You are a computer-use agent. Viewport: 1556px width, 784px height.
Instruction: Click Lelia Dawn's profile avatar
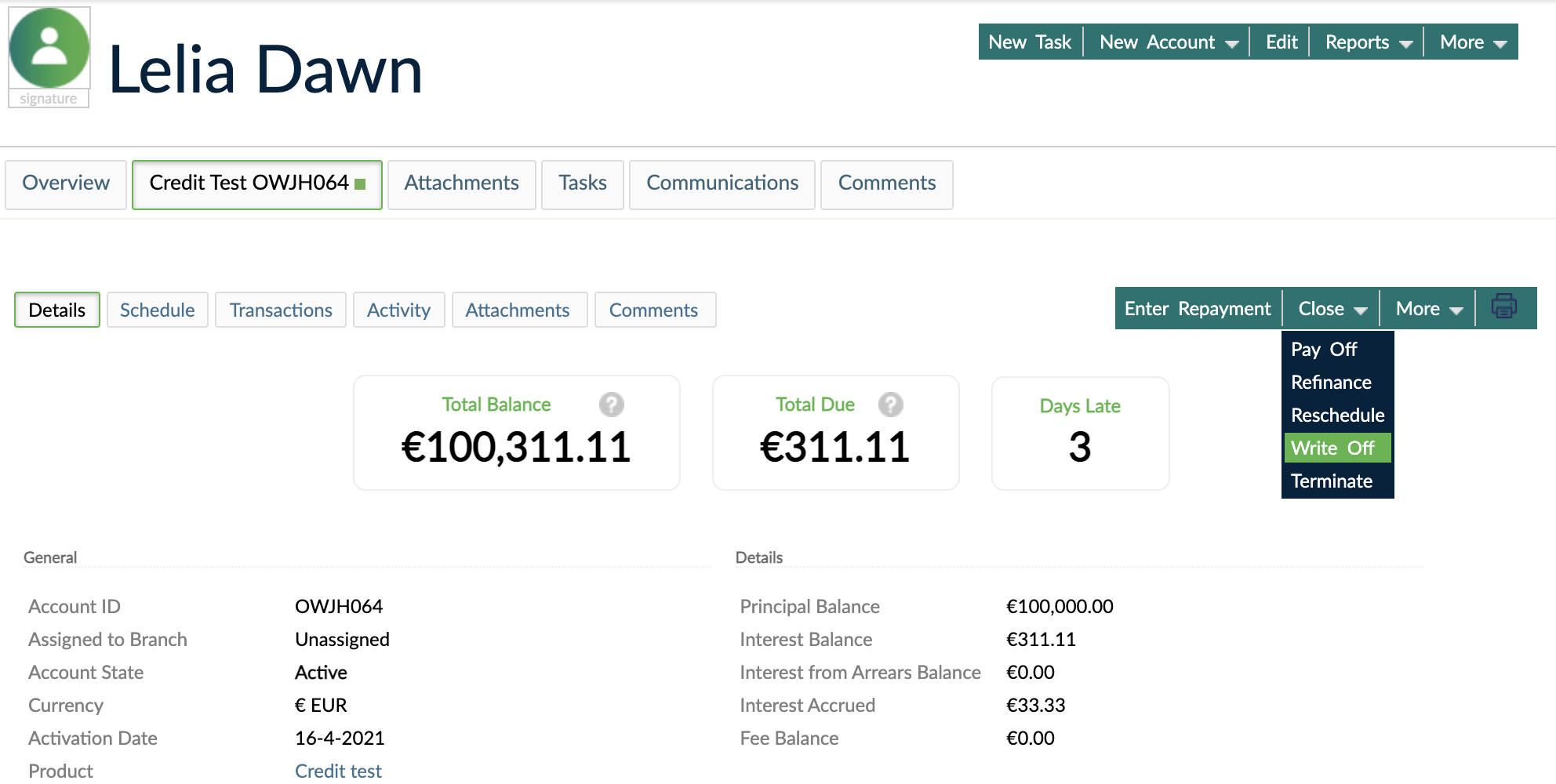(x=49, y=49)
